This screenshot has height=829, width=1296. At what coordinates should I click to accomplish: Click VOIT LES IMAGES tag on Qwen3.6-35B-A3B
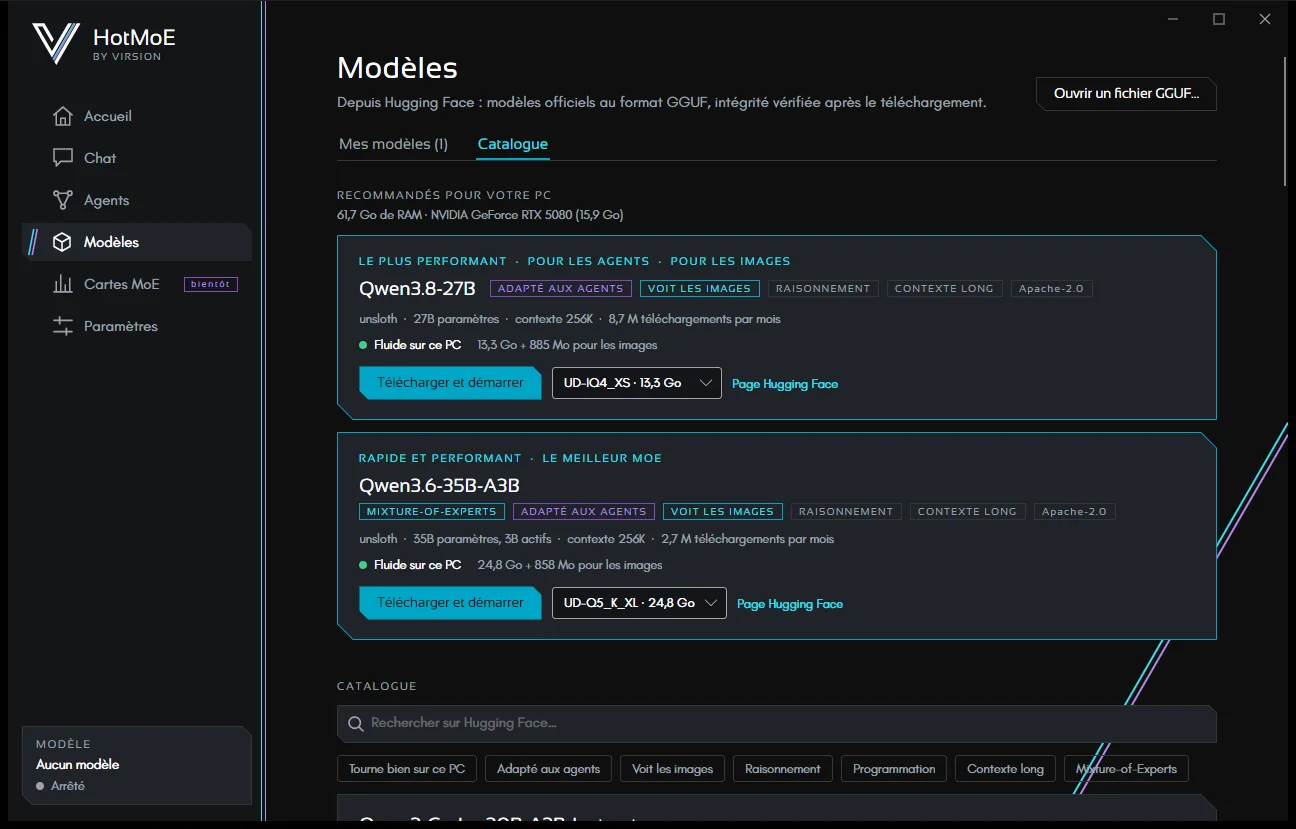pyautogui.click(x=722, y=511)
